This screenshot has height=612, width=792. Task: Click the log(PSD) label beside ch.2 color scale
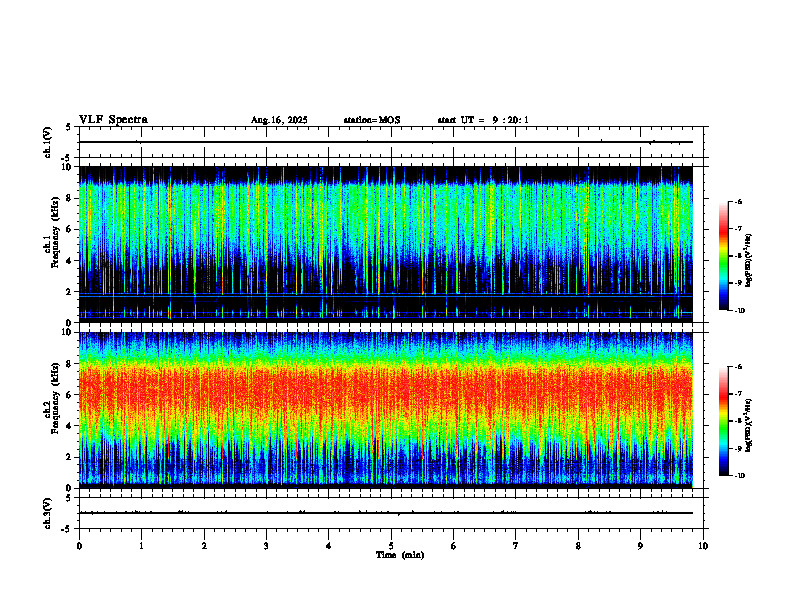coord(750,425)
